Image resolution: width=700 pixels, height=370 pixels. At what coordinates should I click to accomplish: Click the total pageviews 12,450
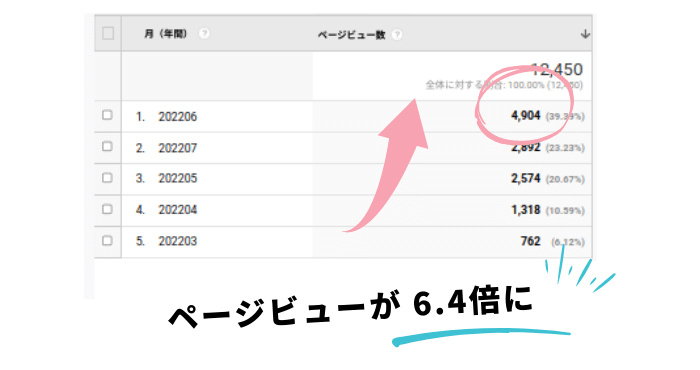click(557, 70)
